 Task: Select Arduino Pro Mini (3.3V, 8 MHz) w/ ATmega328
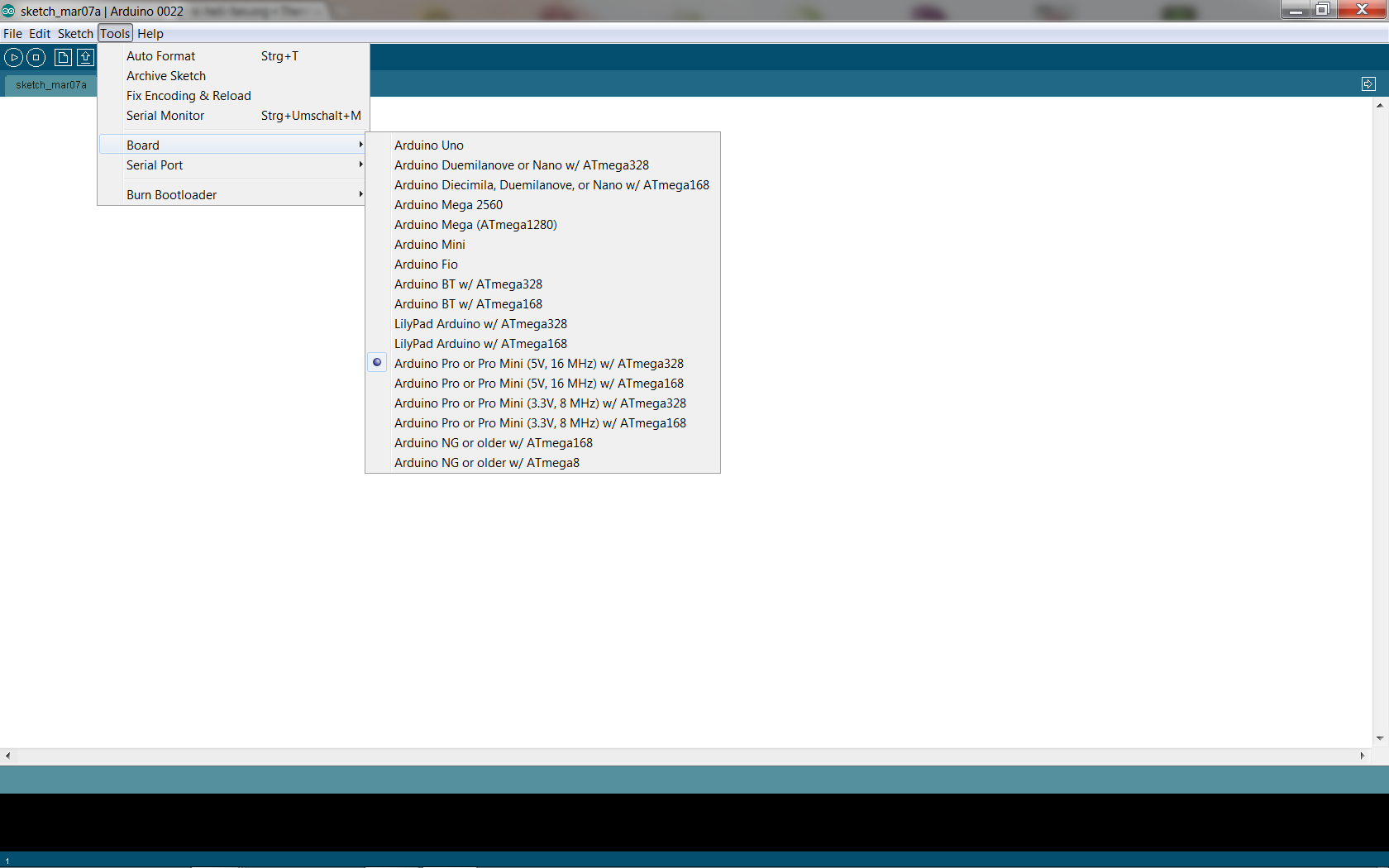coord(543,403)
